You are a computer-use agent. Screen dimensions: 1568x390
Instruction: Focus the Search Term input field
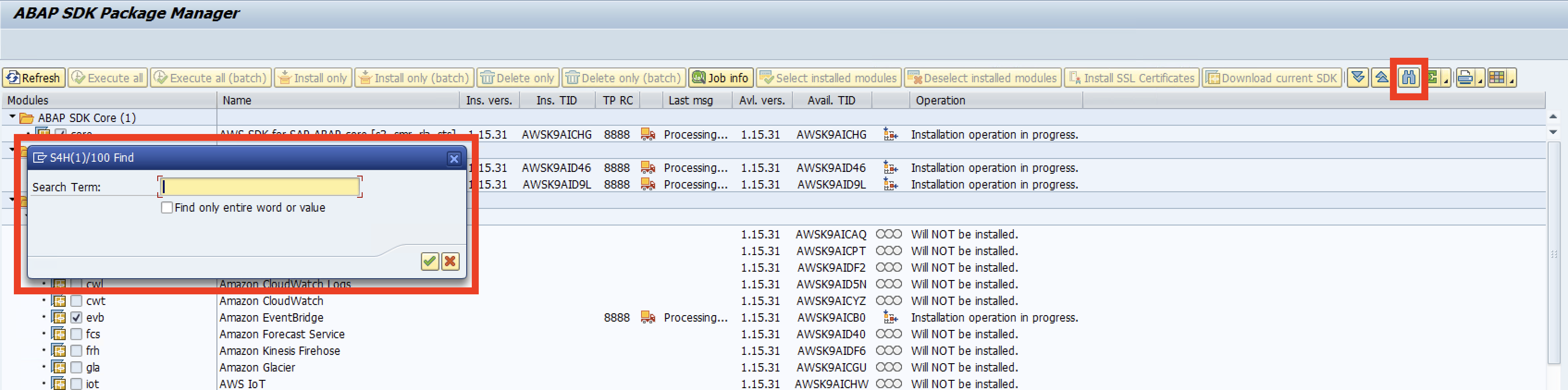coord(260,187)
